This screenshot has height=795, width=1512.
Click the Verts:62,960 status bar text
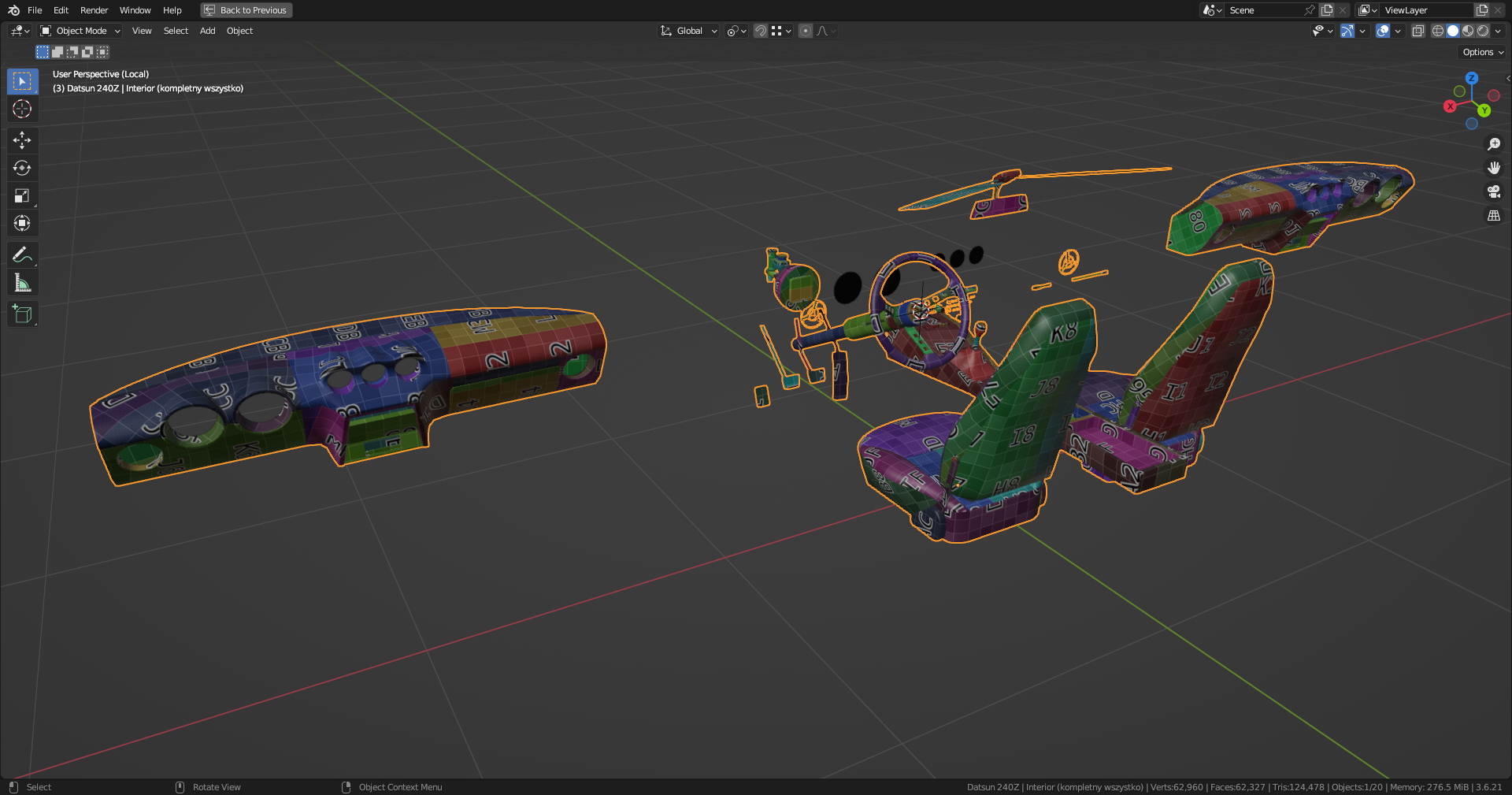click(x=1177, y=787)
